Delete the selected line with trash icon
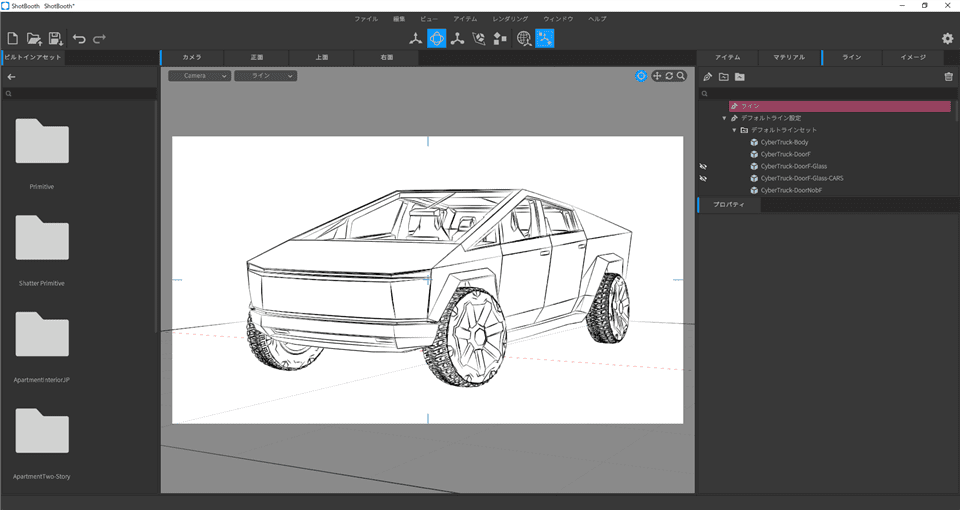This screenshot has height=510, width=960. 948,77
